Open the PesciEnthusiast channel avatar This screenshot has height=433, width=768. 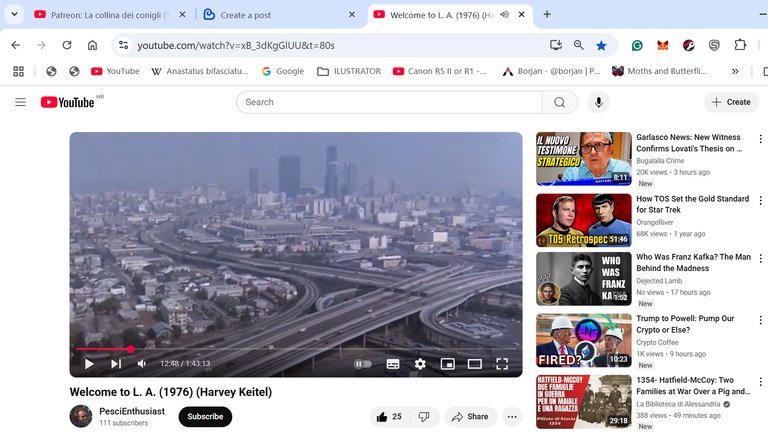81,416
